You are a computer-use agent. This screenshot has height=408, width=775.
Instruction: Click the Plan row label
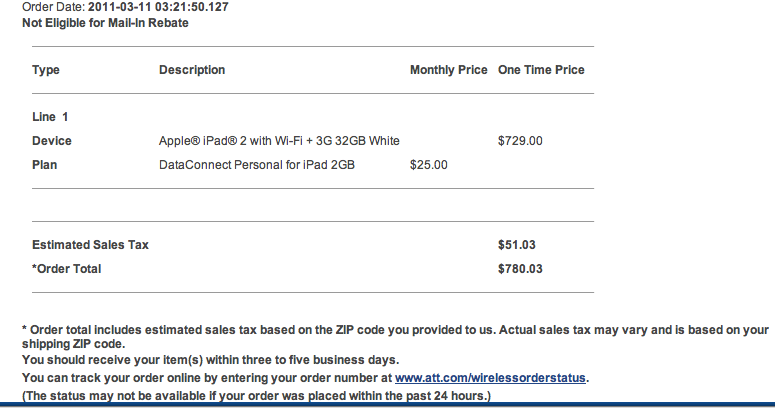(45, 165)
